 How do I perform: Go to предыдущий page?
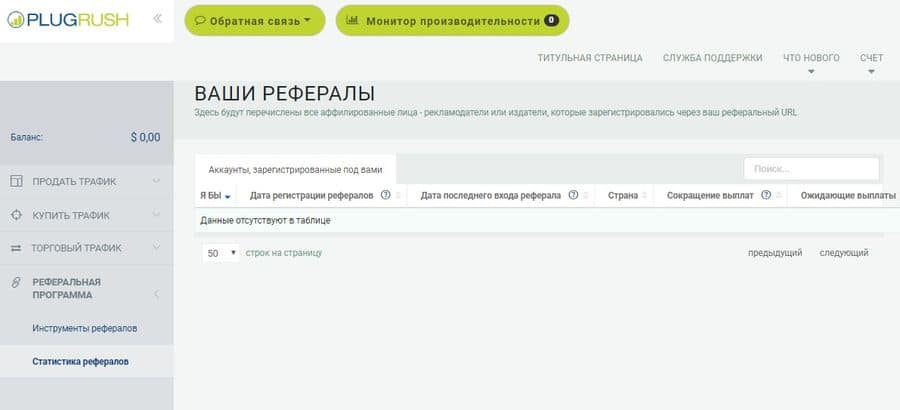775,253
